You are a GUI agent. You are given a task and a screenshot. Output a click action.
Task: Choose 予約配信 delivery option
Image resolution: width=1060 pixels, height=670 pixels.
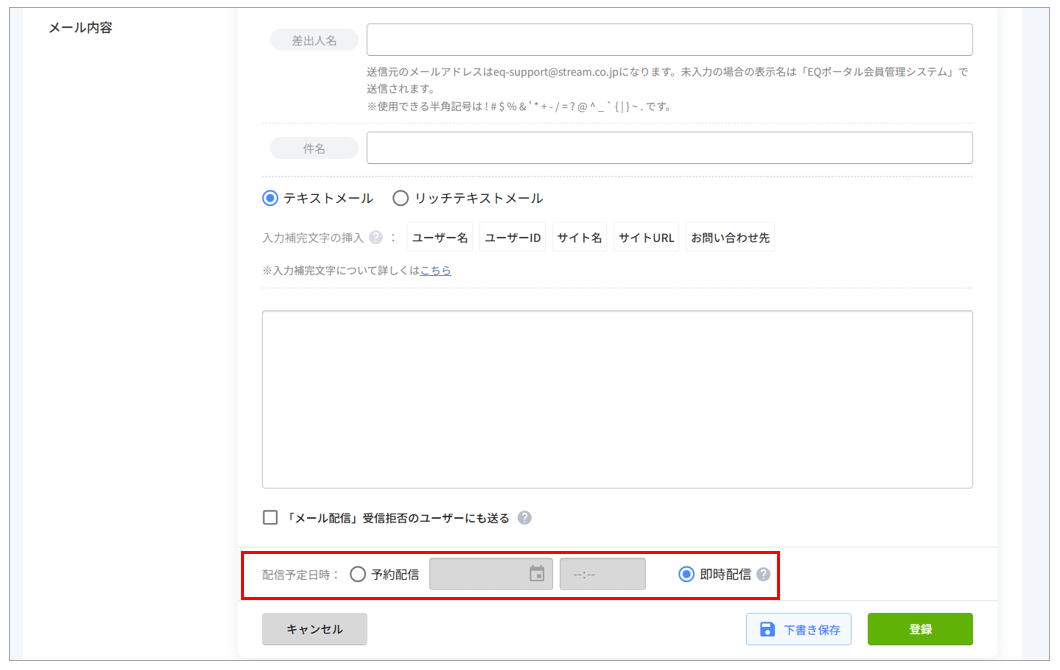click(x=358, y=574)
